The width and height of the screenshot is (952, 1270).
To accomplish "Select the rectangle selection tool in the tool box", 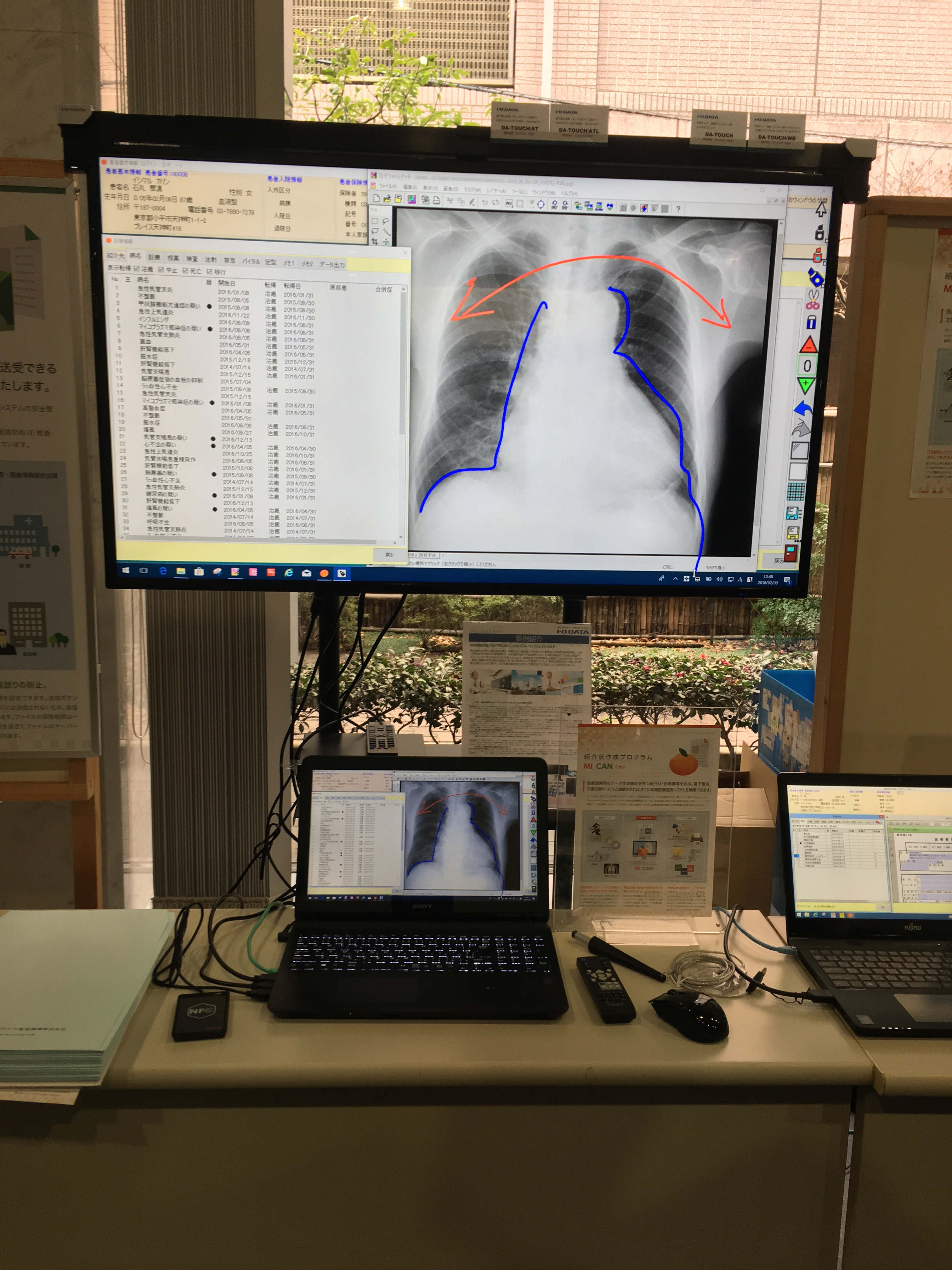I will [x=374, y=220].
